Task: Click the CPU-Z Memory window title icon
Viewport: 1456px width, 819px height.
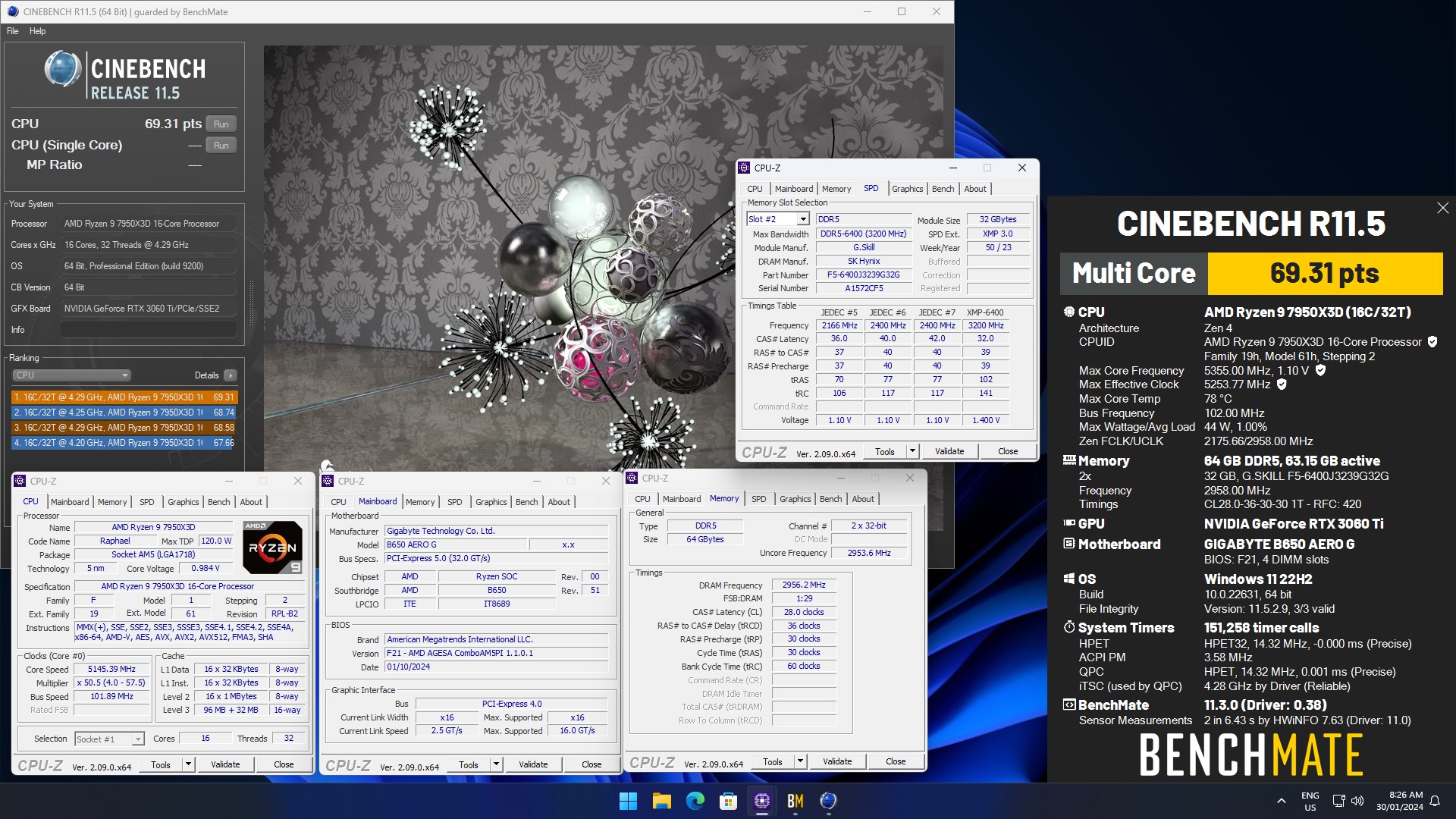Action: (632, 478)
